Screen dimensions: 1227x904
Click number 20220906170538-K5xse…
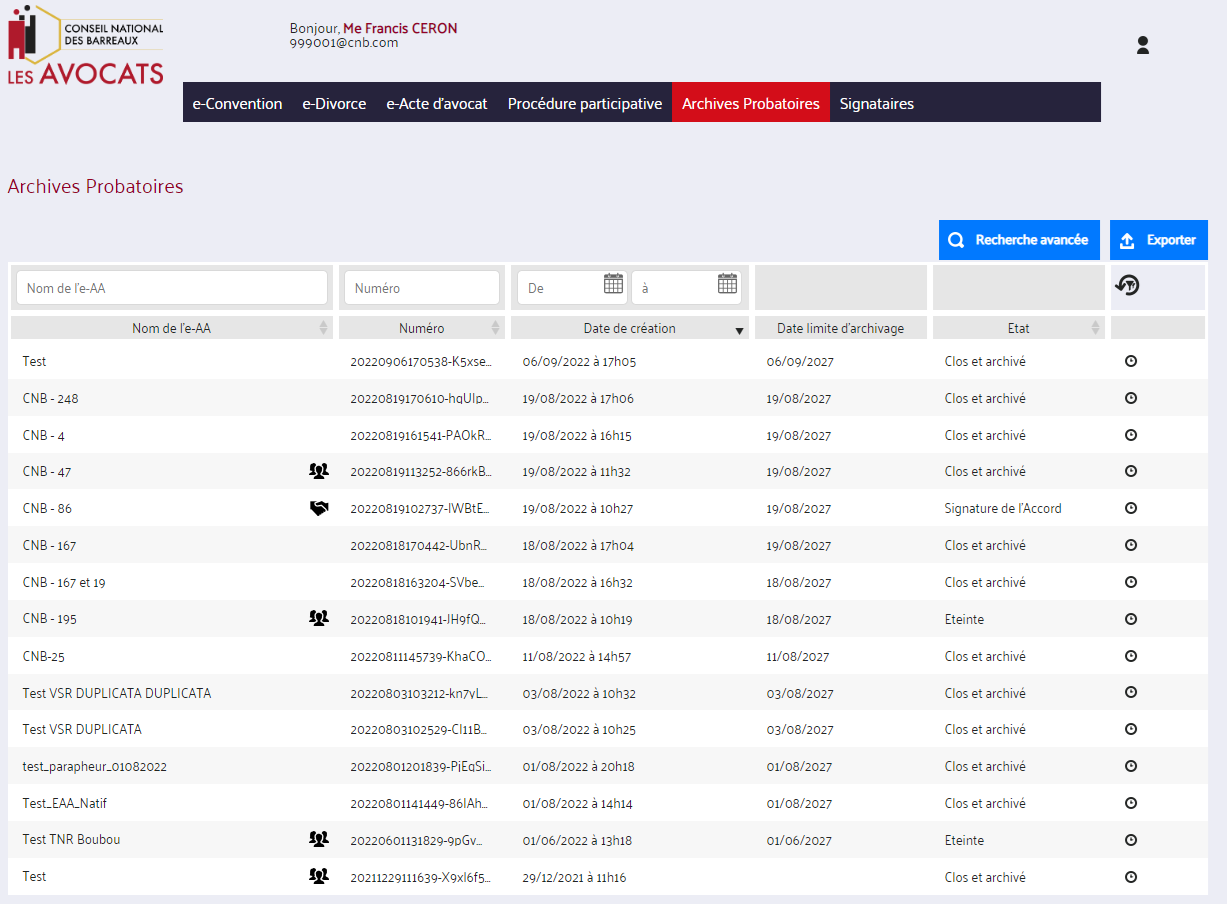(421, 361)
